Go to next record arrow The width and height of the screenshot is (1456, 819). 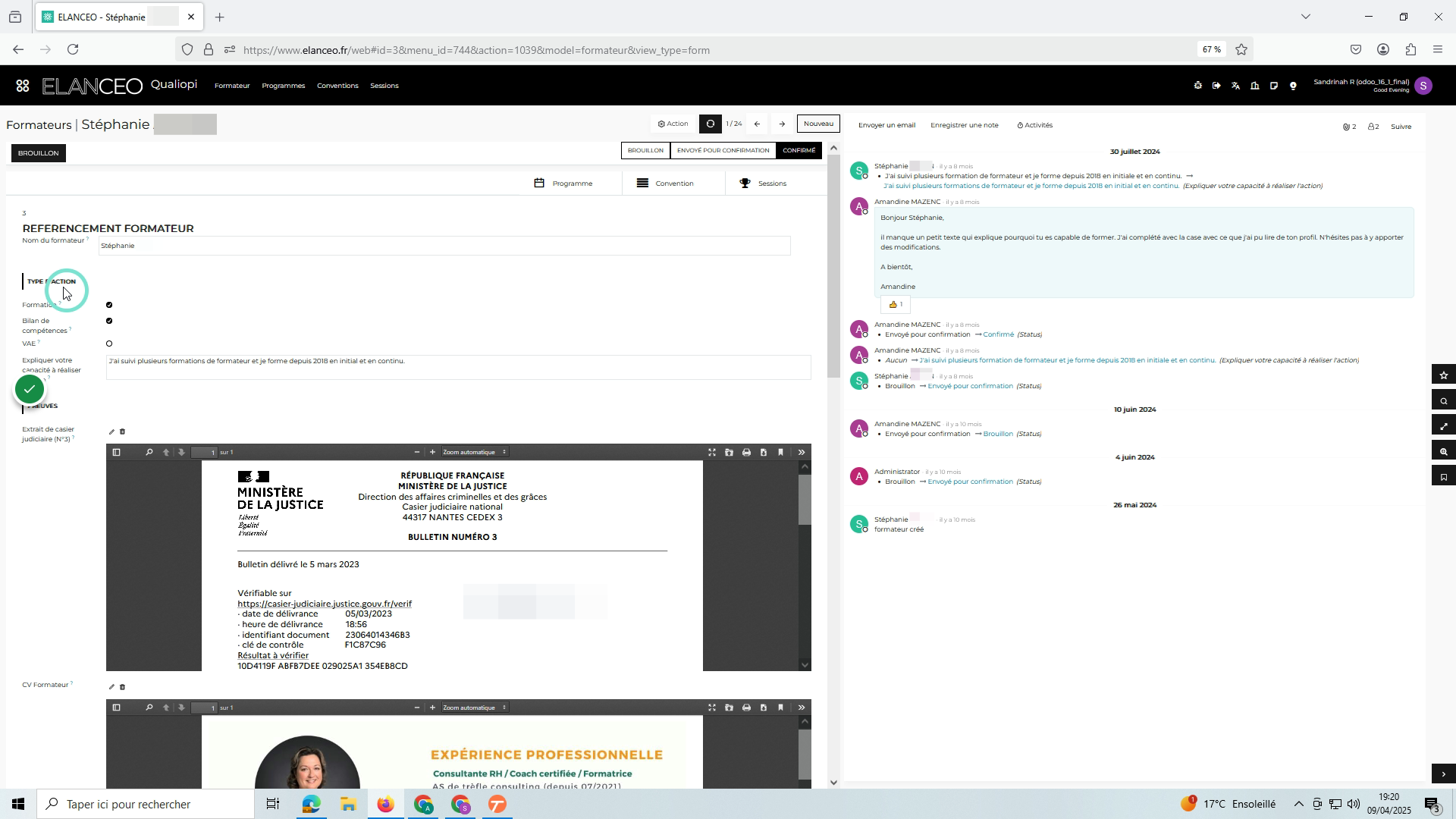[x=782, y=124]
